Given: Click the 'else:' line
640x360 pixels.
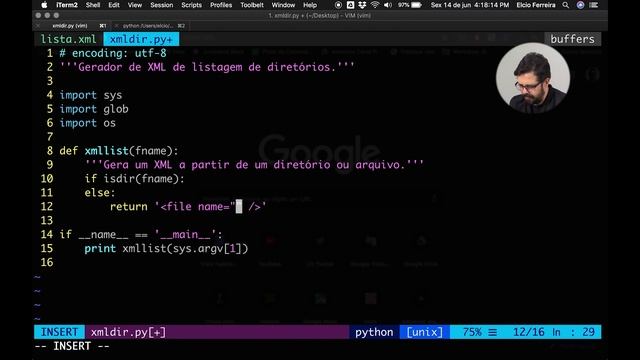Looking at the screenshot, I should [100, 193].
